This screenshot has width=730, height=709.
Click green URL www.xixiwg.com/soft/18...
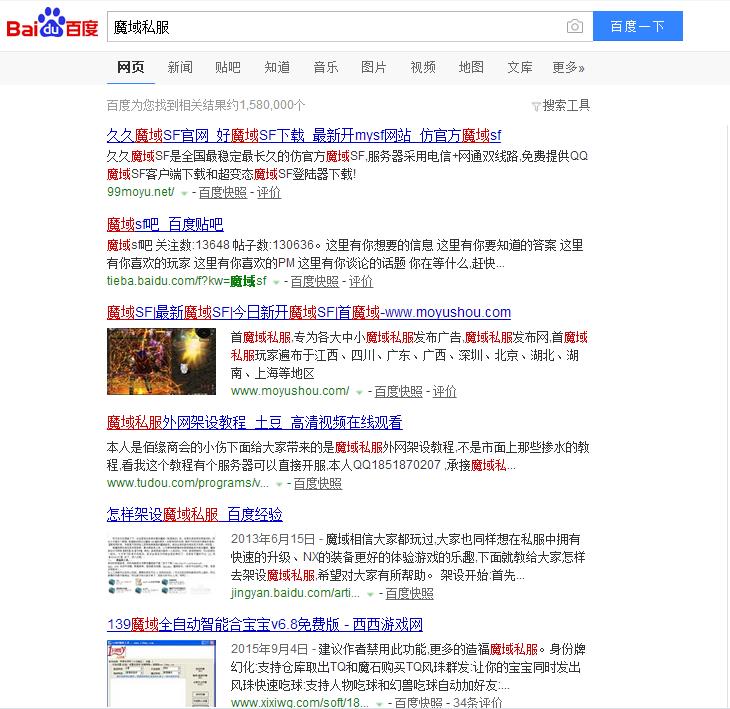pyautogui.click(x=299, y=702)
